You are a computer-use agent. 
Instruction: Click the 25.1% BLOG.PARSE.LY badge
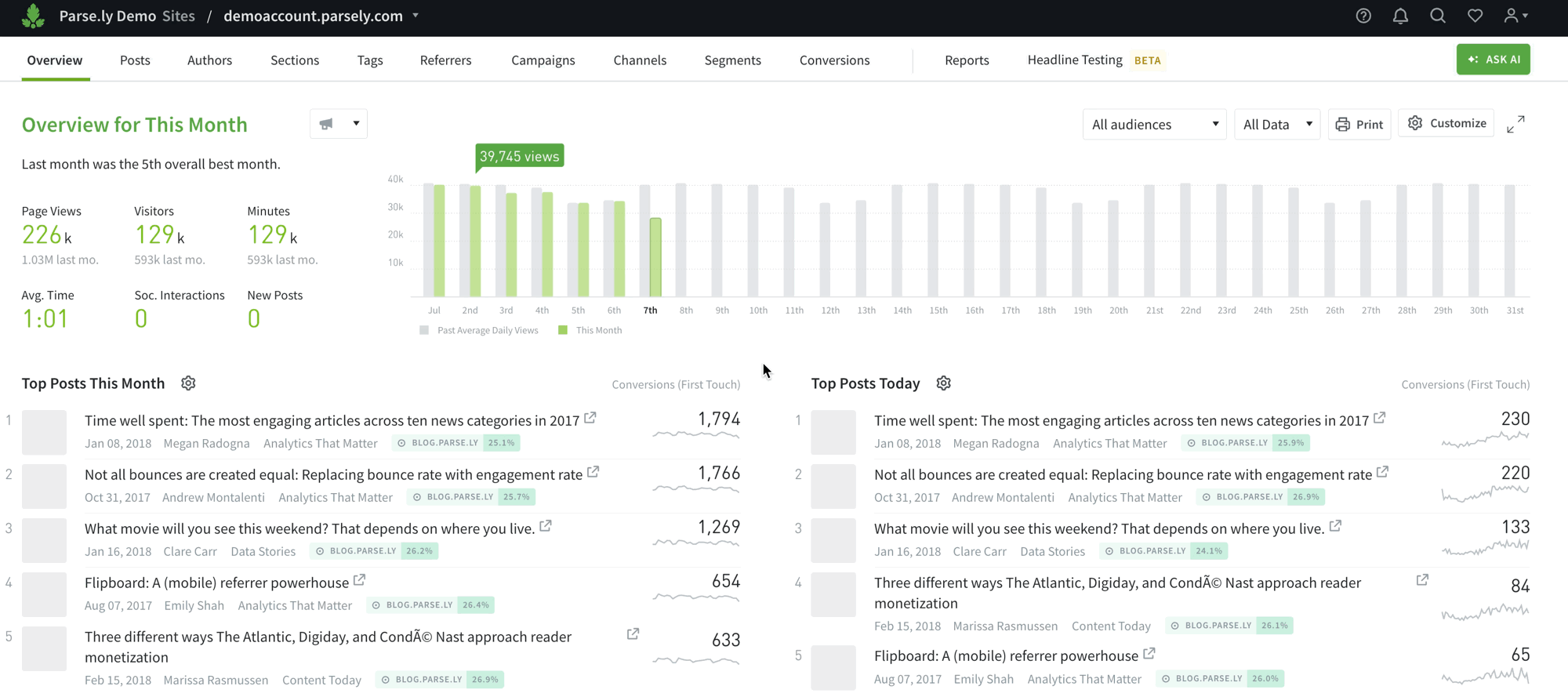click(x=456, y=442)
